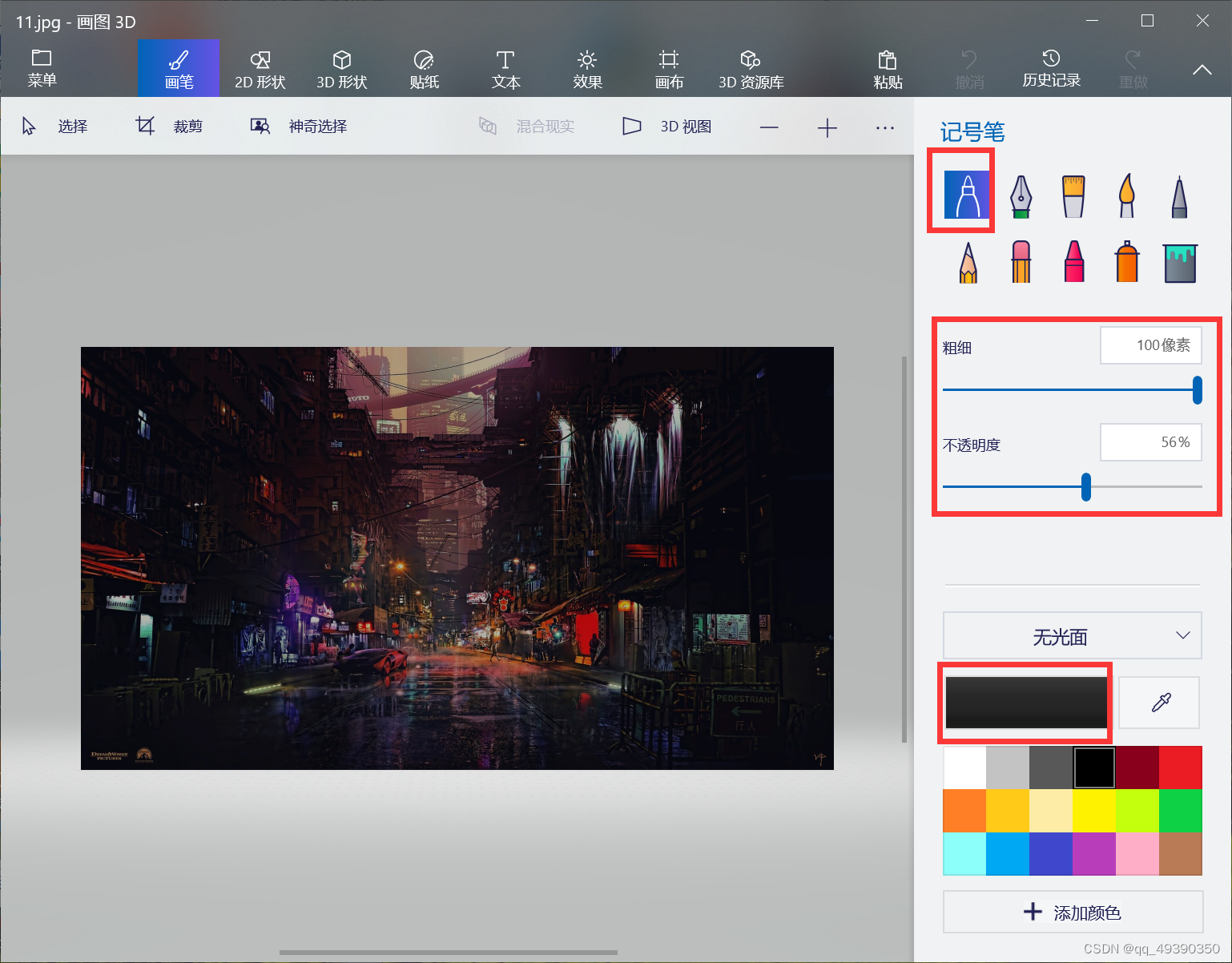The width and height of the screenshot is (1232, 963).
Task: Choose the pink color swatch
Action: (1137, 854)
